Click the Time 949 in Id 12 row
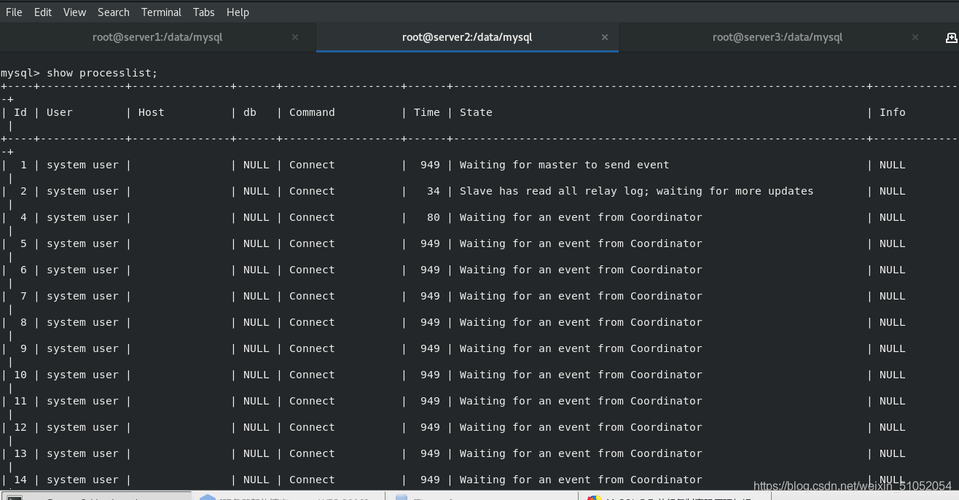 tap(430, 428)
